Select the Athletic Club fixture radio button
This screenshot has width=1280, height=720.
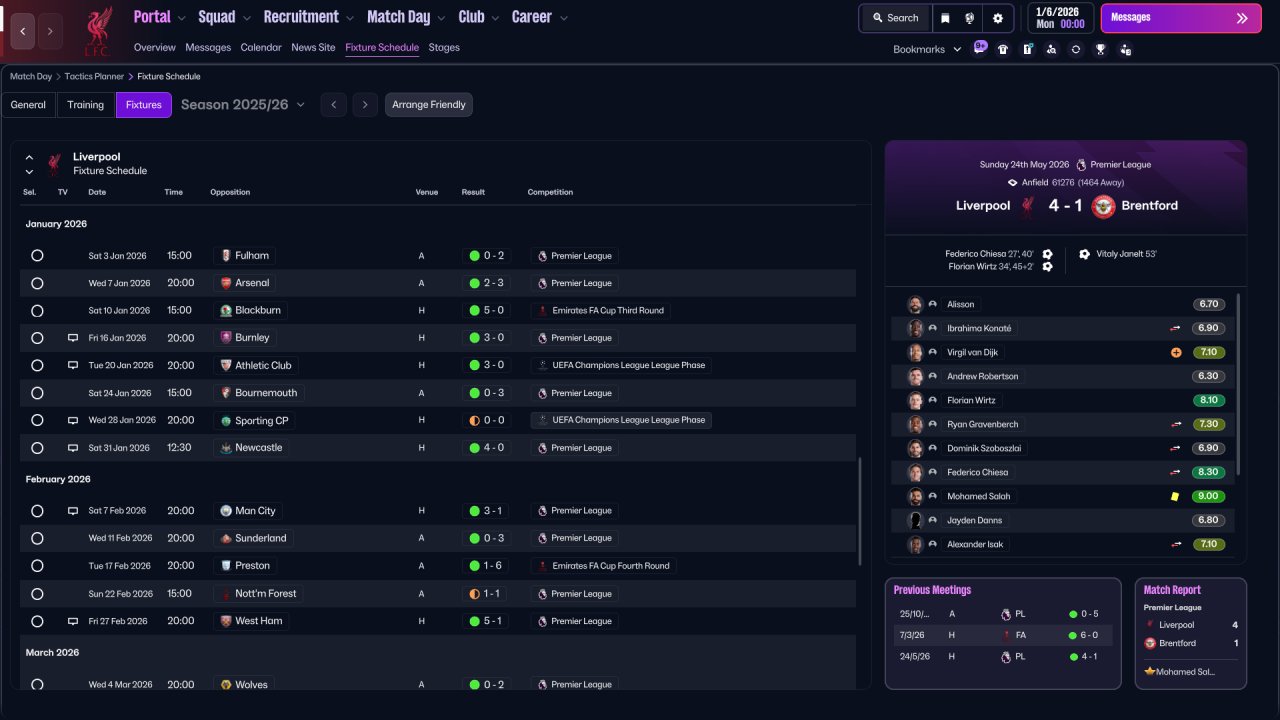click(37, 366)
